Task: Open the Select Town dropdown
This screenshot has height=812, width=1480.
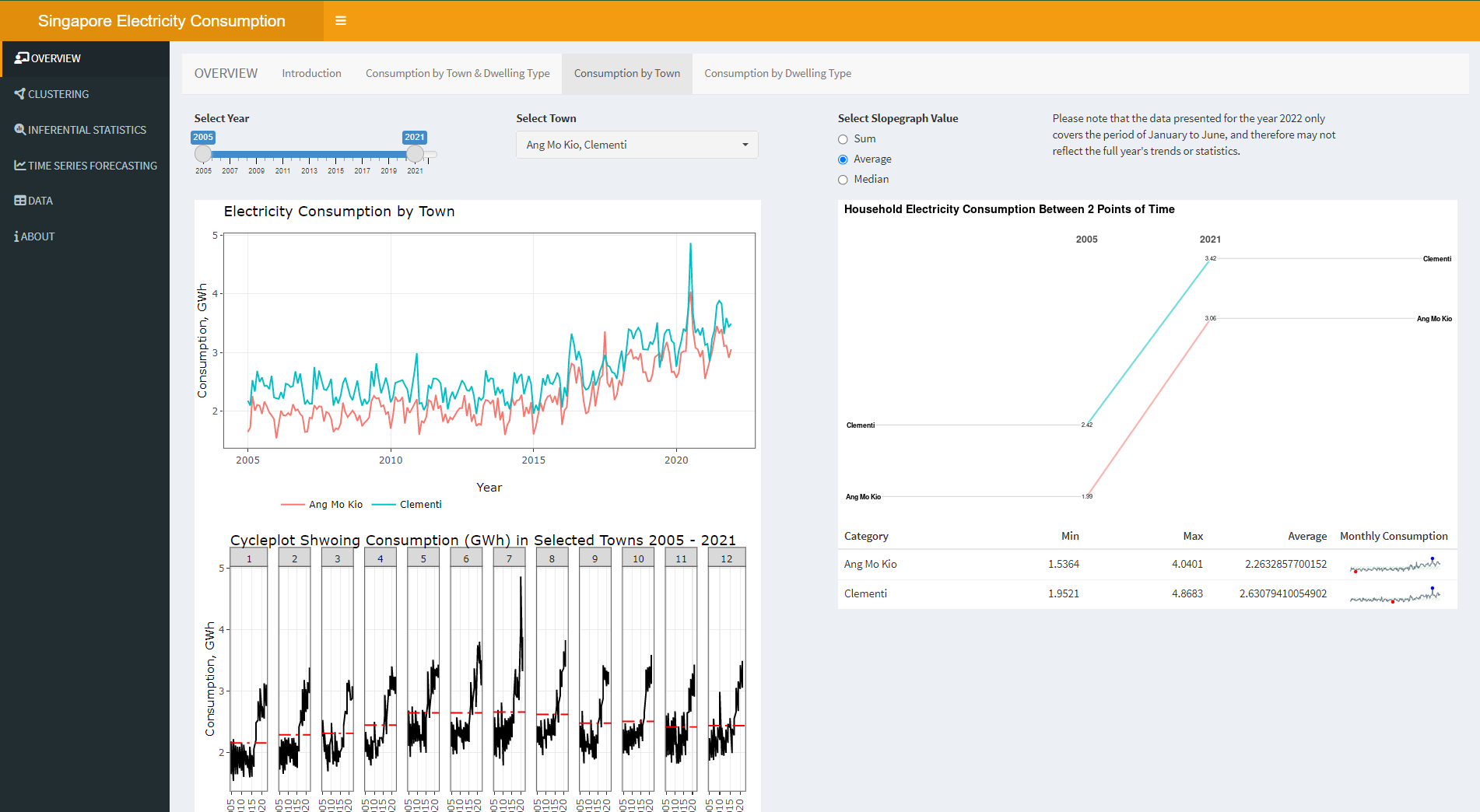Action: tap(636, 145)
